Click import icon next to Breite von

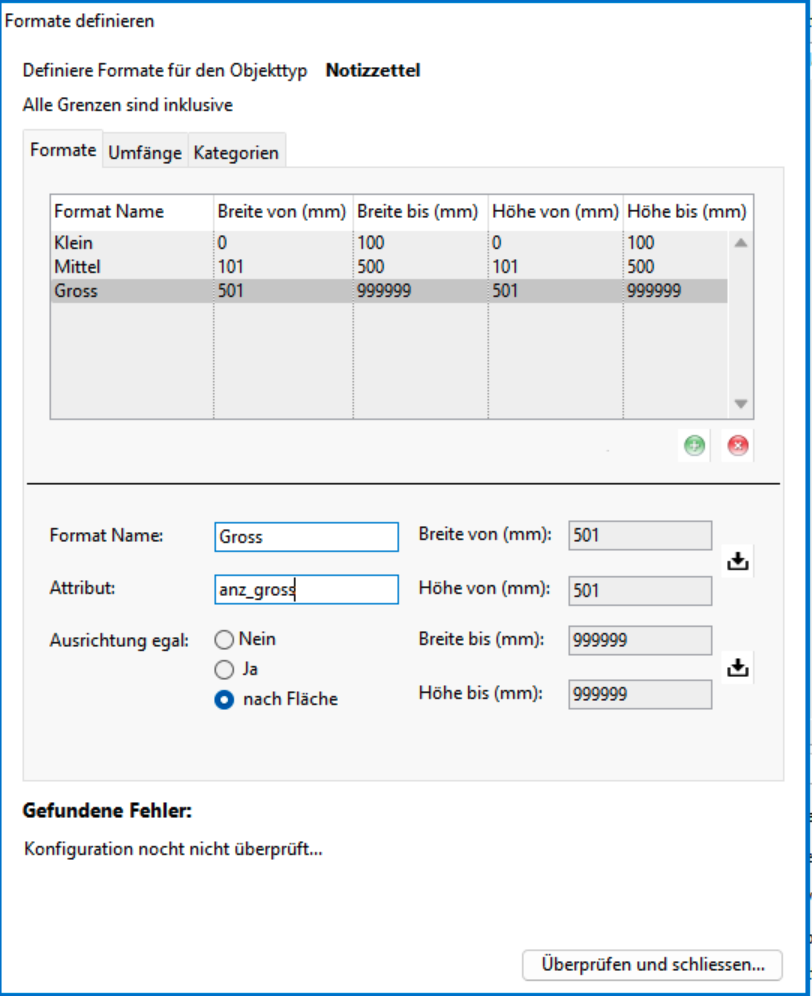(737, 562)
